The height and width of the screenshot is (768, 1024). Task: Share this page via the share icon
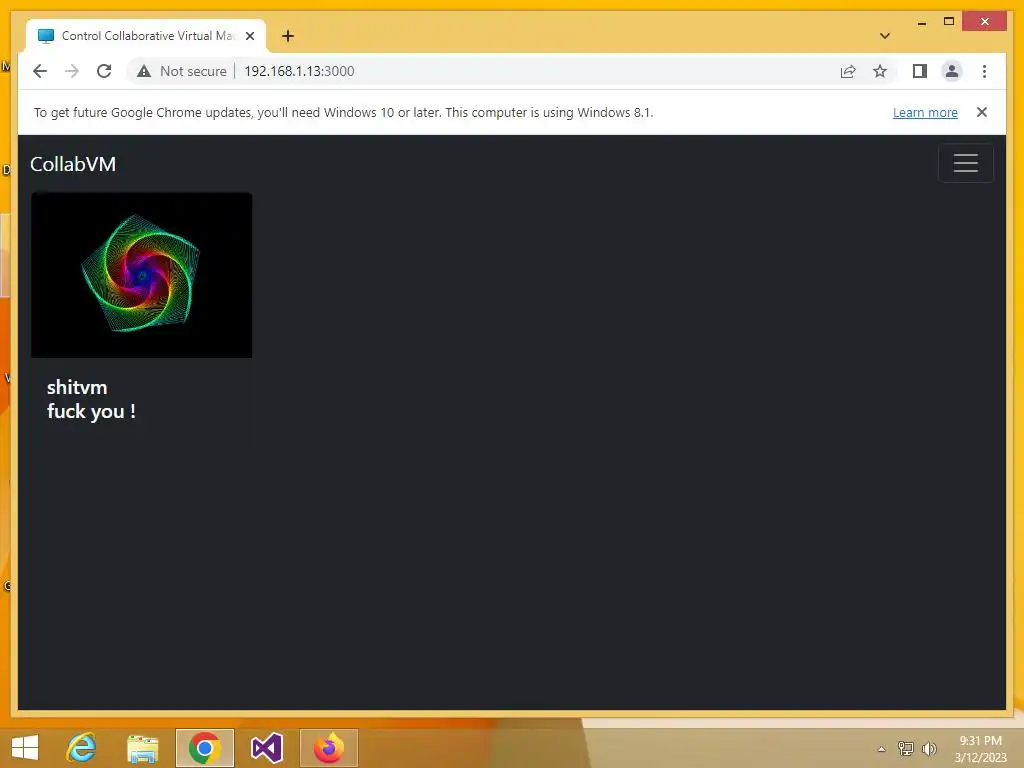(x=848, y=71)
